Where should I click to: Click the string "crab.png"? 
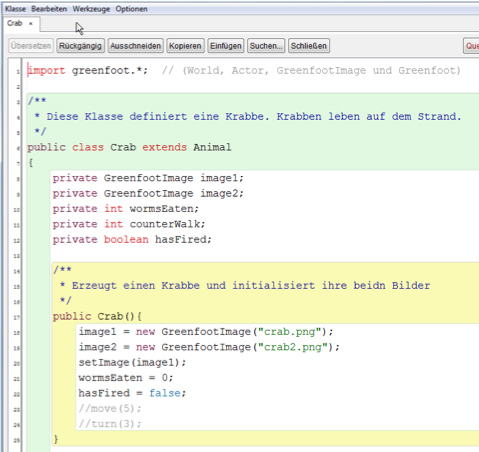290,332
